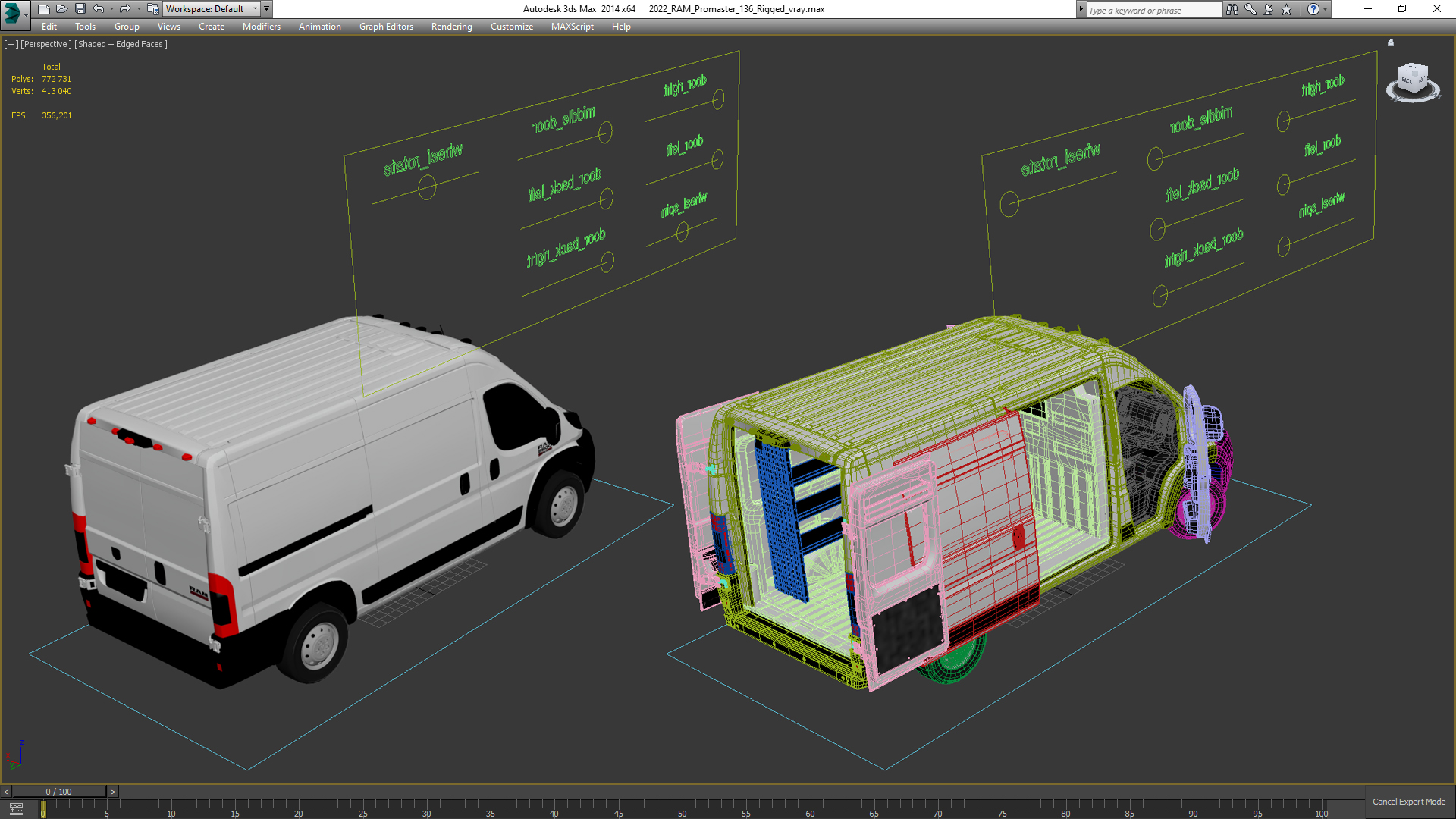The width and height of the screenshot is (1456, 819).
Task: Click the help search keyword field
Action: 1154,10
